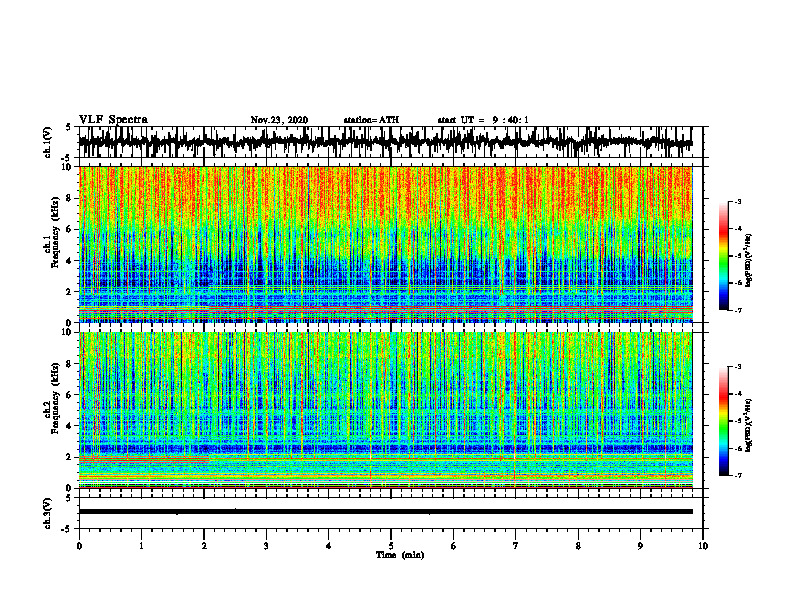The height and width of the screenshot is (612, 792).
Task: Click the time axis tick label "0"
Action: pyautogui.click(x=79, y=546)
